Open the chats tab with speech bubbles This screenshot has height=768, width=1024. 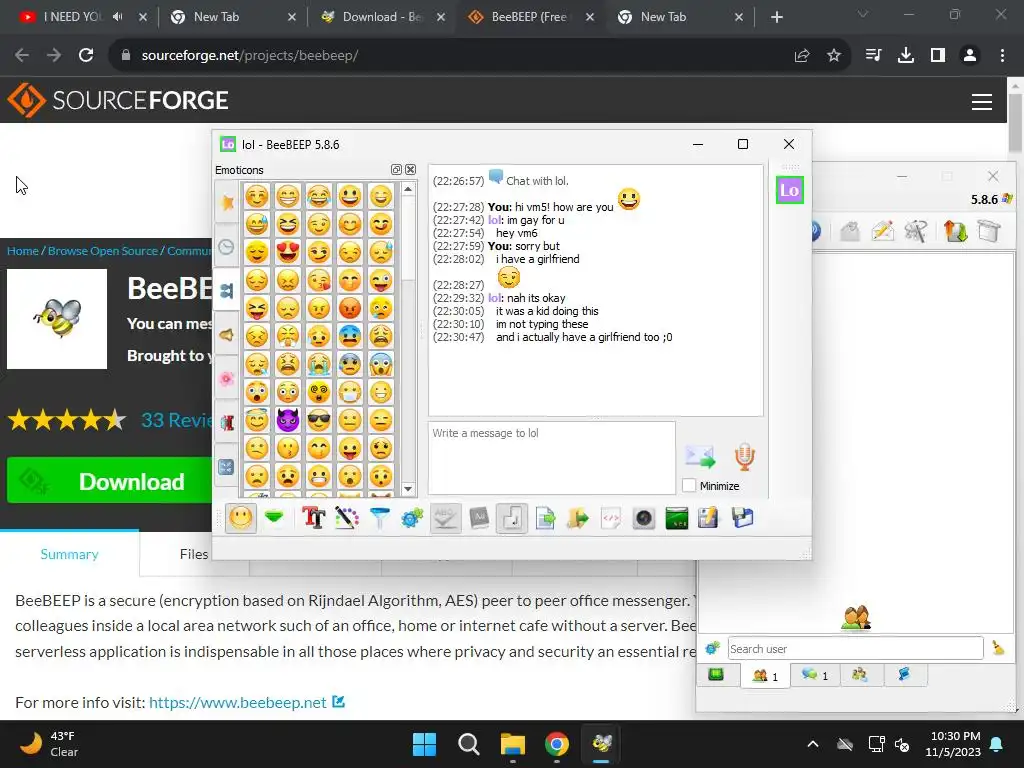815,675
